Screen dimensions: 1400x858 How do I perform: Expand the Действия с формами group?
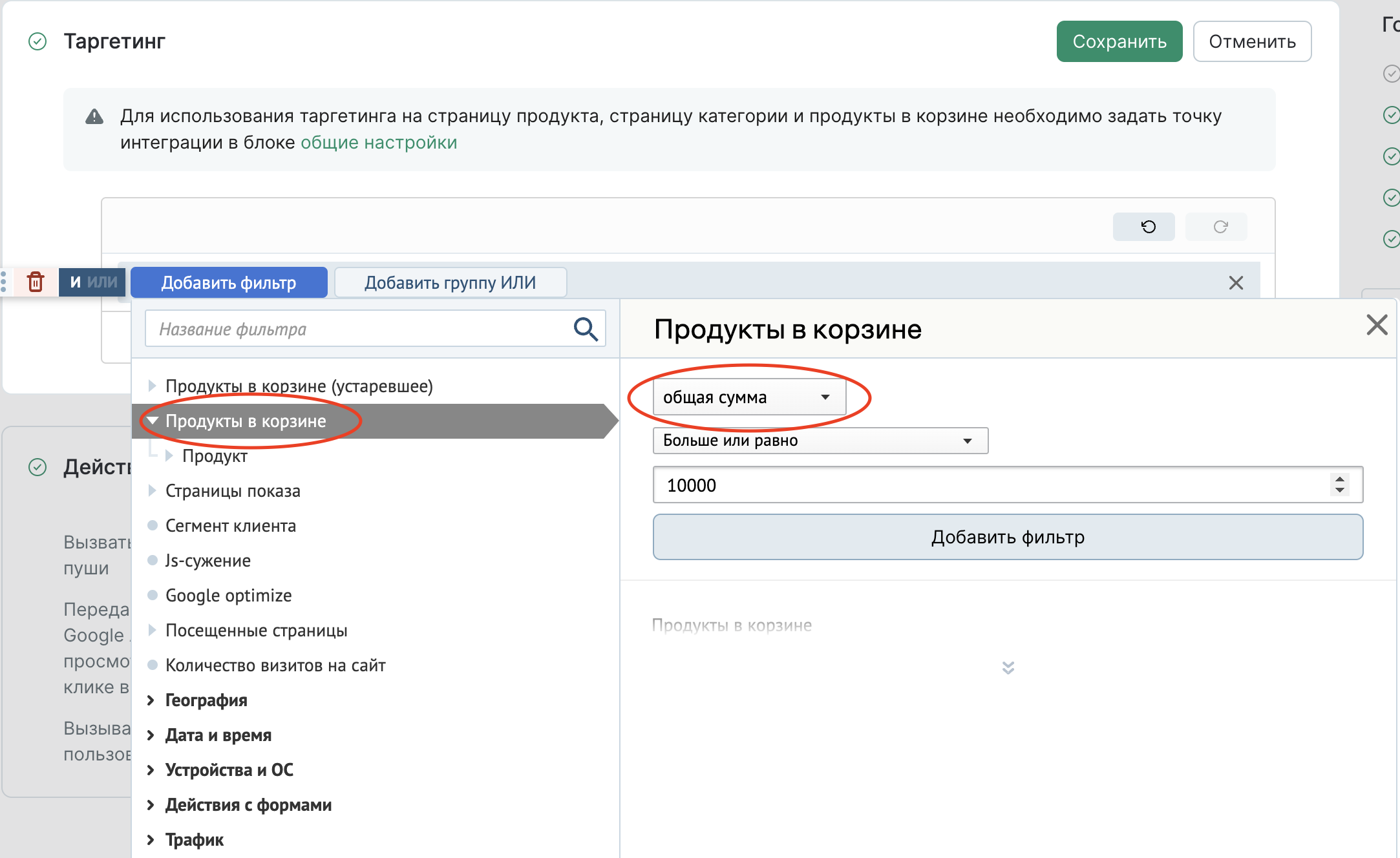(151, 804)
